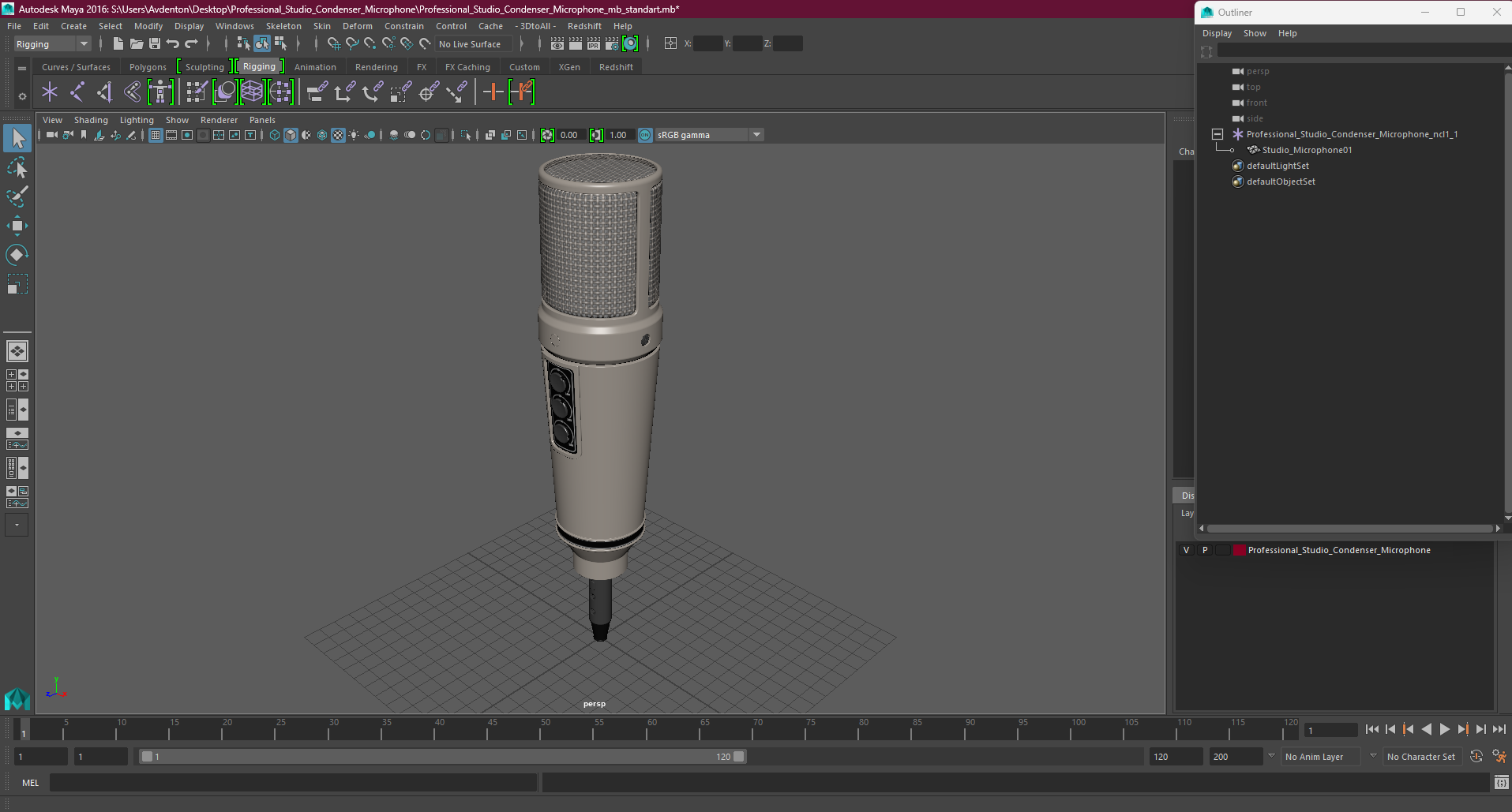Activate the Lasso select tool
Image resolution: width=1512 pixels, height=812 pixels.
click(x=17, y=168)
